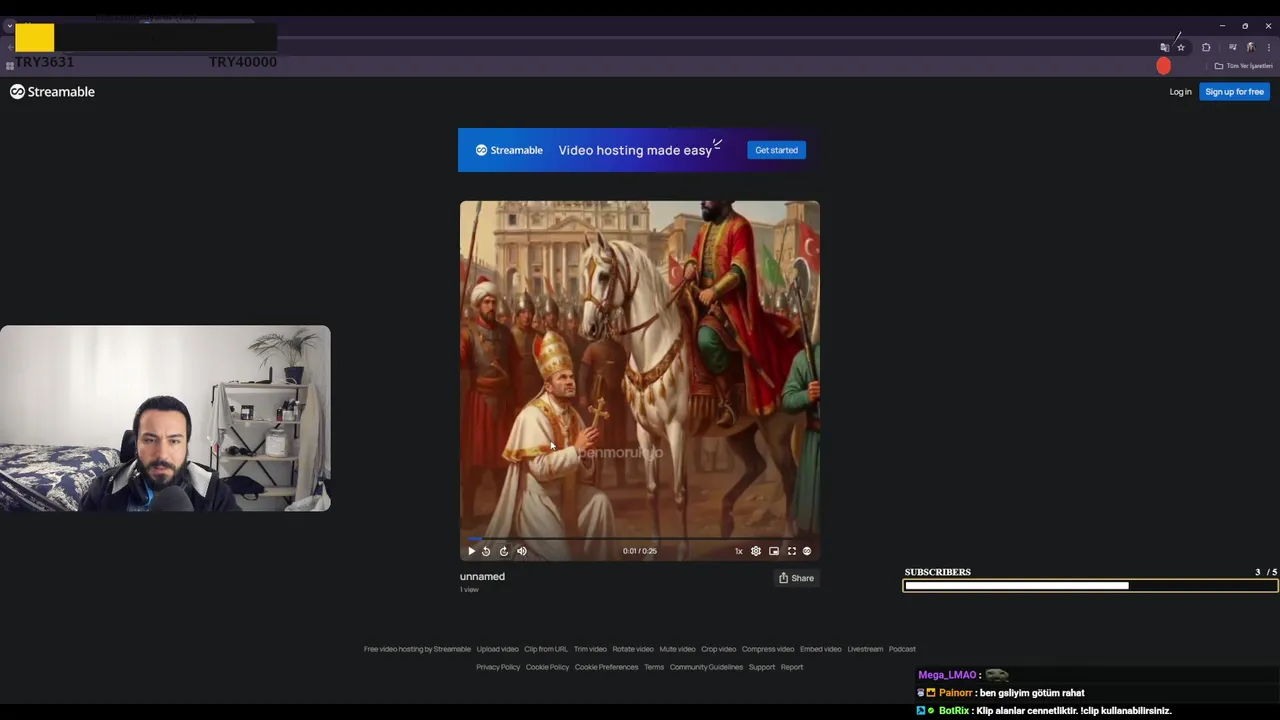Open the Support footer link

pos(762,667)
